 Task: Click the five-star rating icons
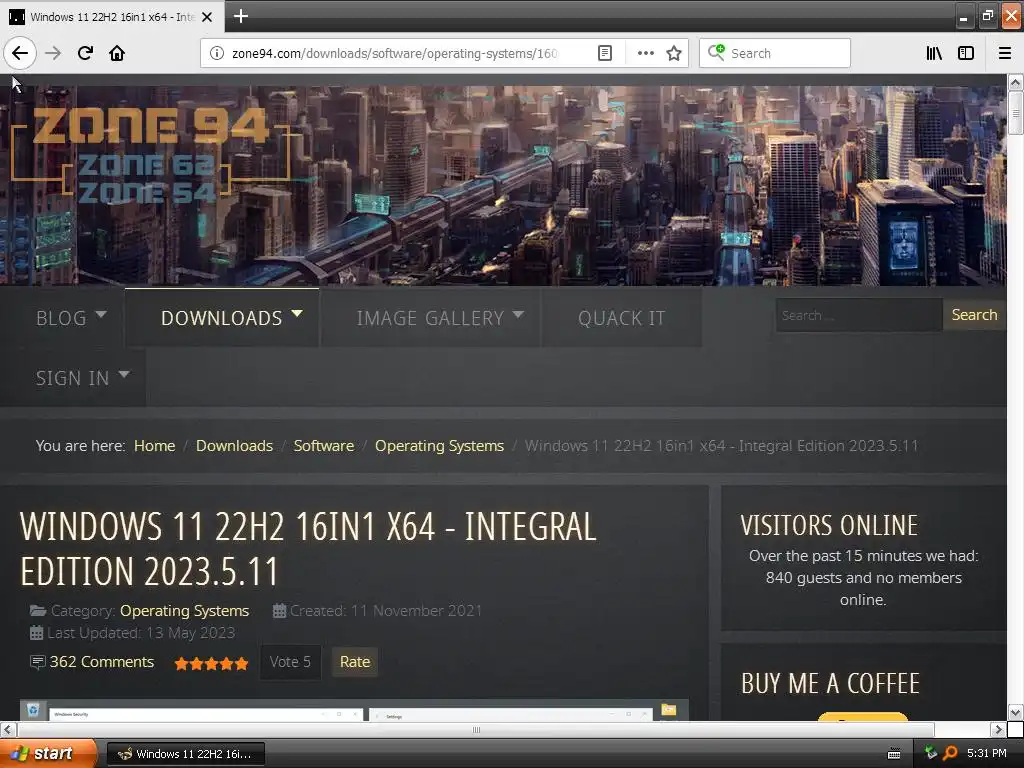click(211, 664)
